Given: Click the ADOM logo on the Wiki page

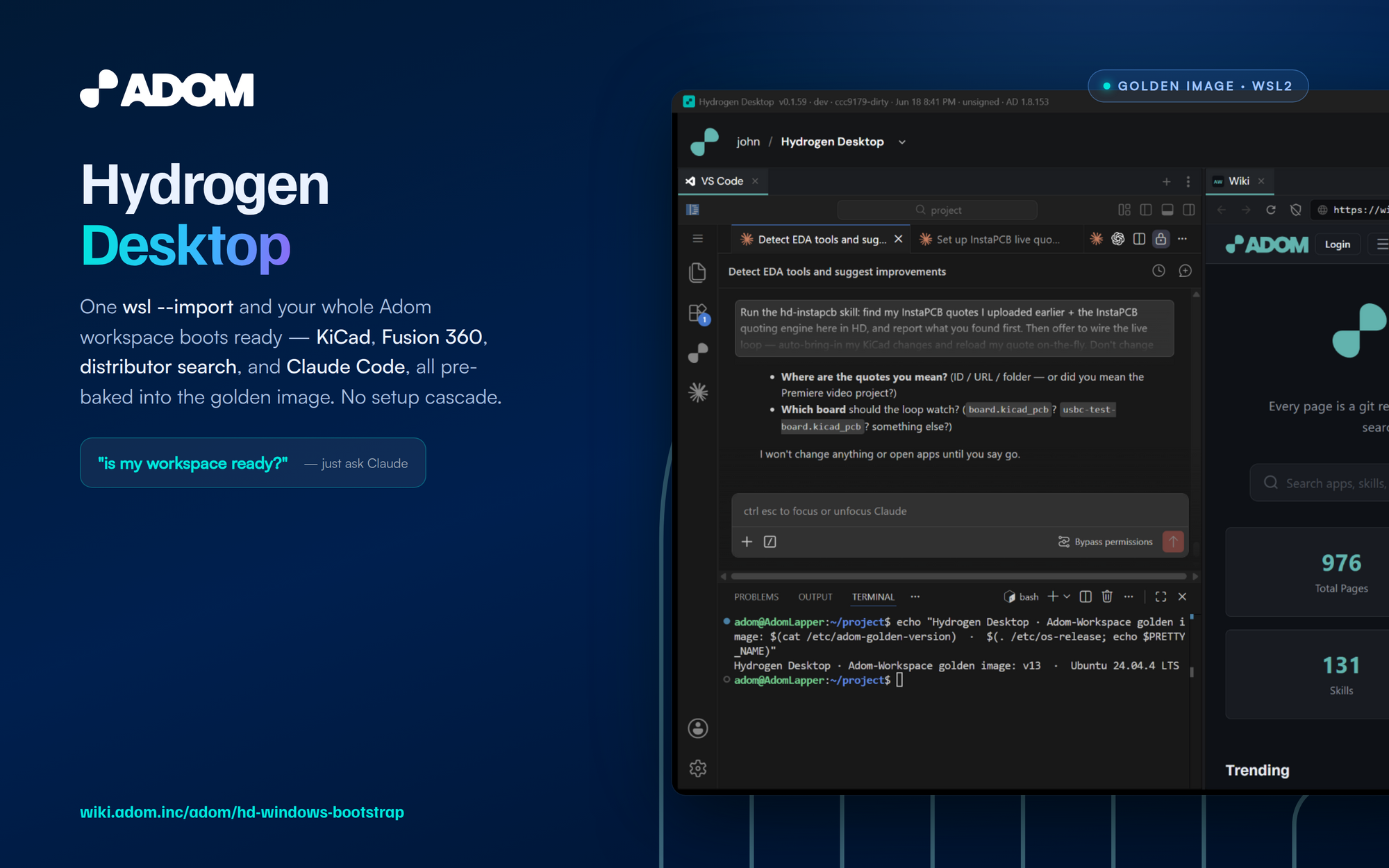Looking at the screenshot, I should [1267, 244].
